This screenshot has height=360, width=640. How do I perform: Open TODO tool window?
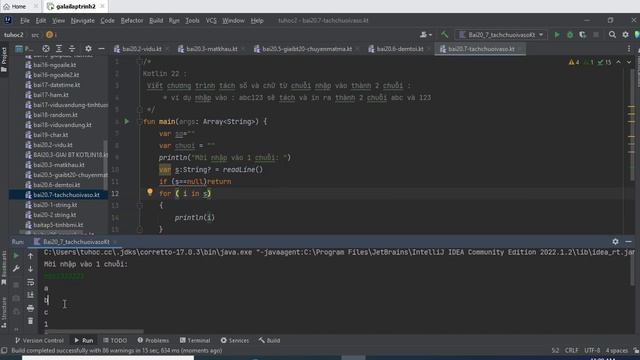click(115, 340)
